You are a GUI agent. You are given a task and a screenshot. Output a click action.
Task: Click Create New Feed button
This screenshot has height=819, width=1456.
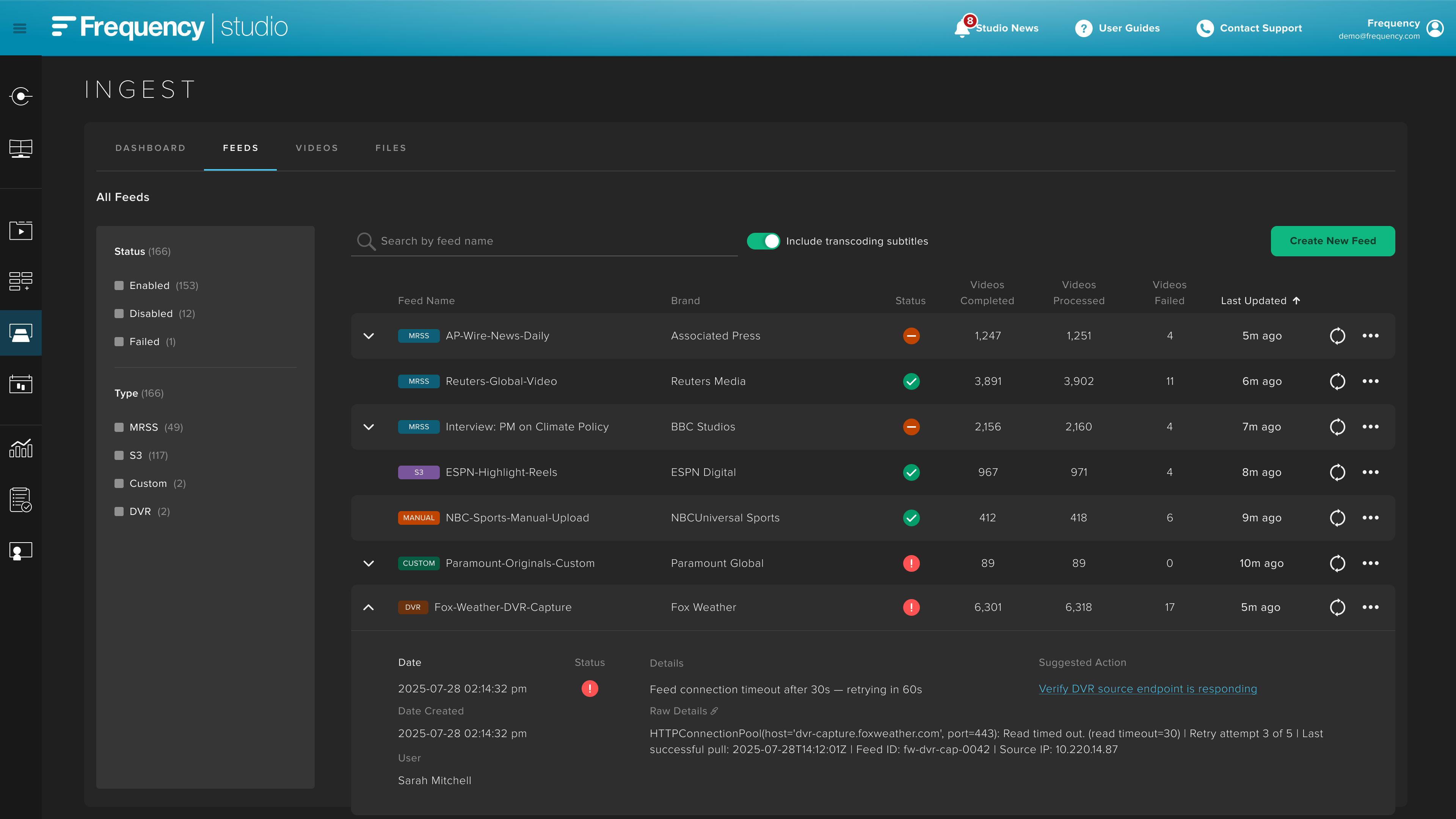pos(1333,241)
